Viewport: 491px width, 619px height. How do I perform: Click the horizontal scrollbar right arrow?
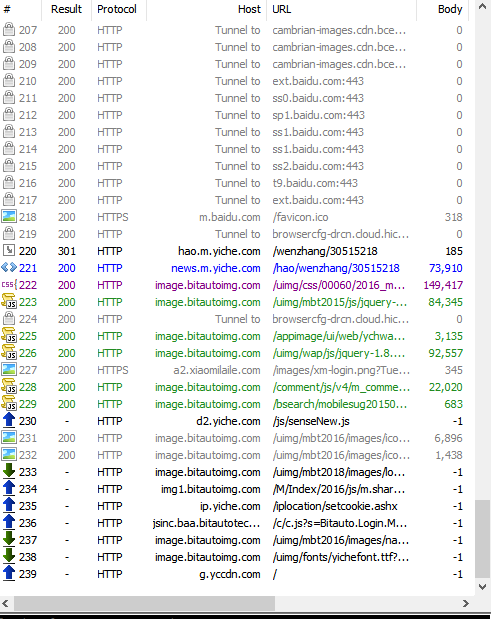466,603
